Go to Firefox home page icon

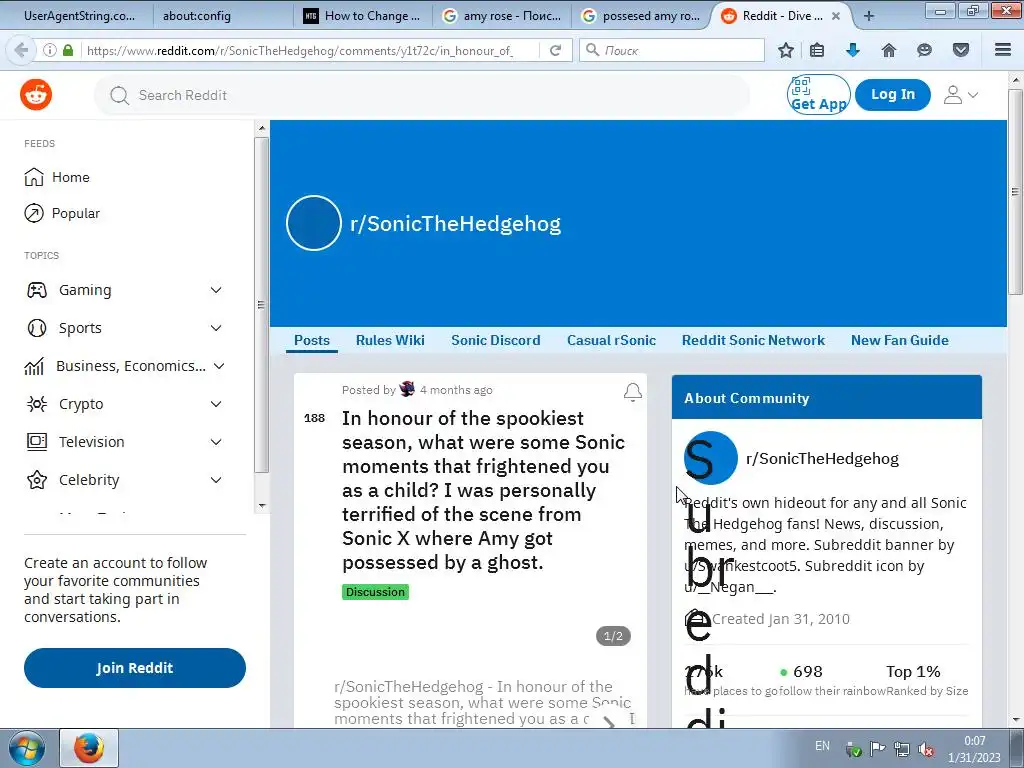coord(889,50)
